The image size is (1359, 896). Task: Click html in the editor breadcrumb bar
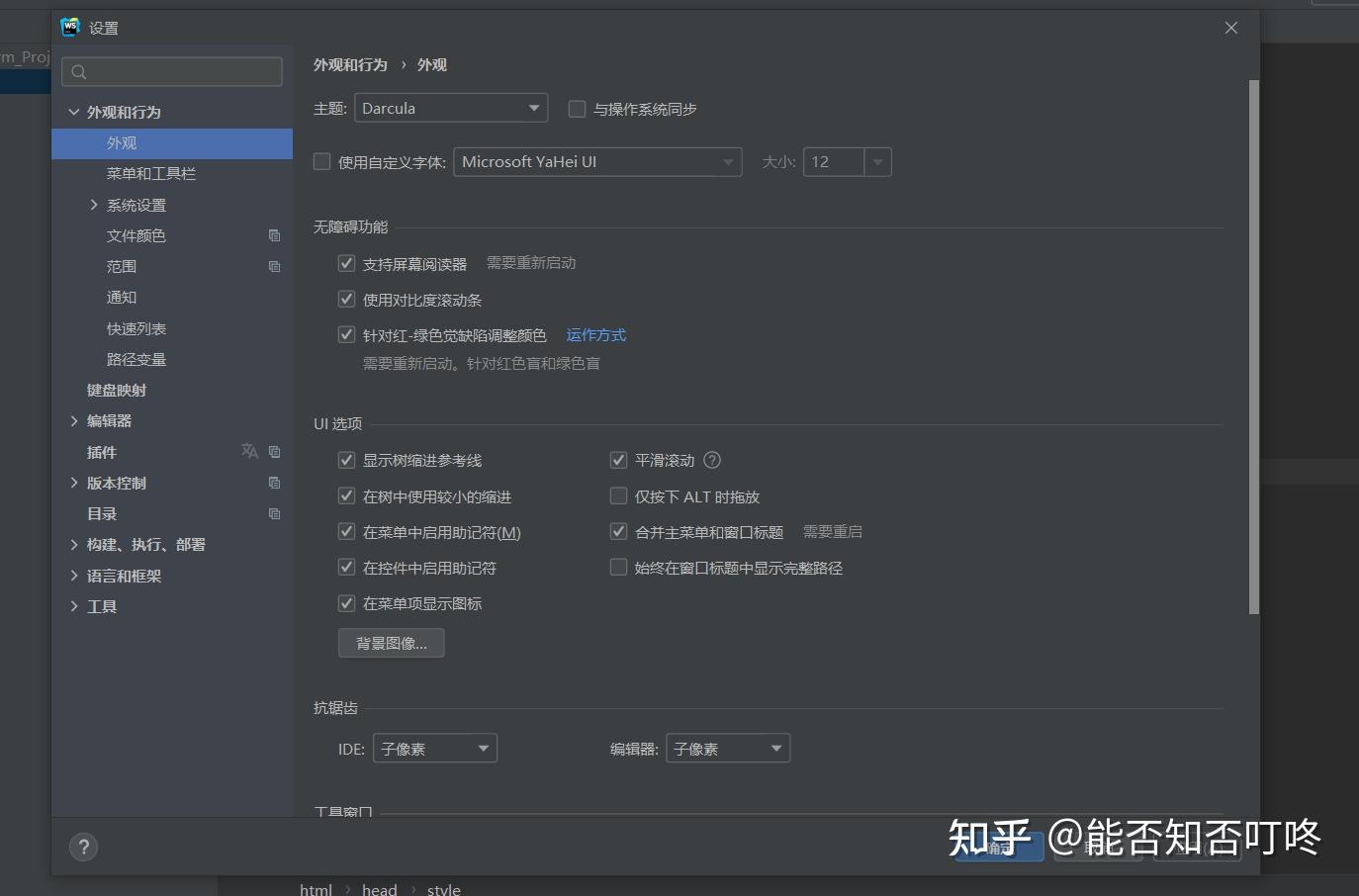317,889
